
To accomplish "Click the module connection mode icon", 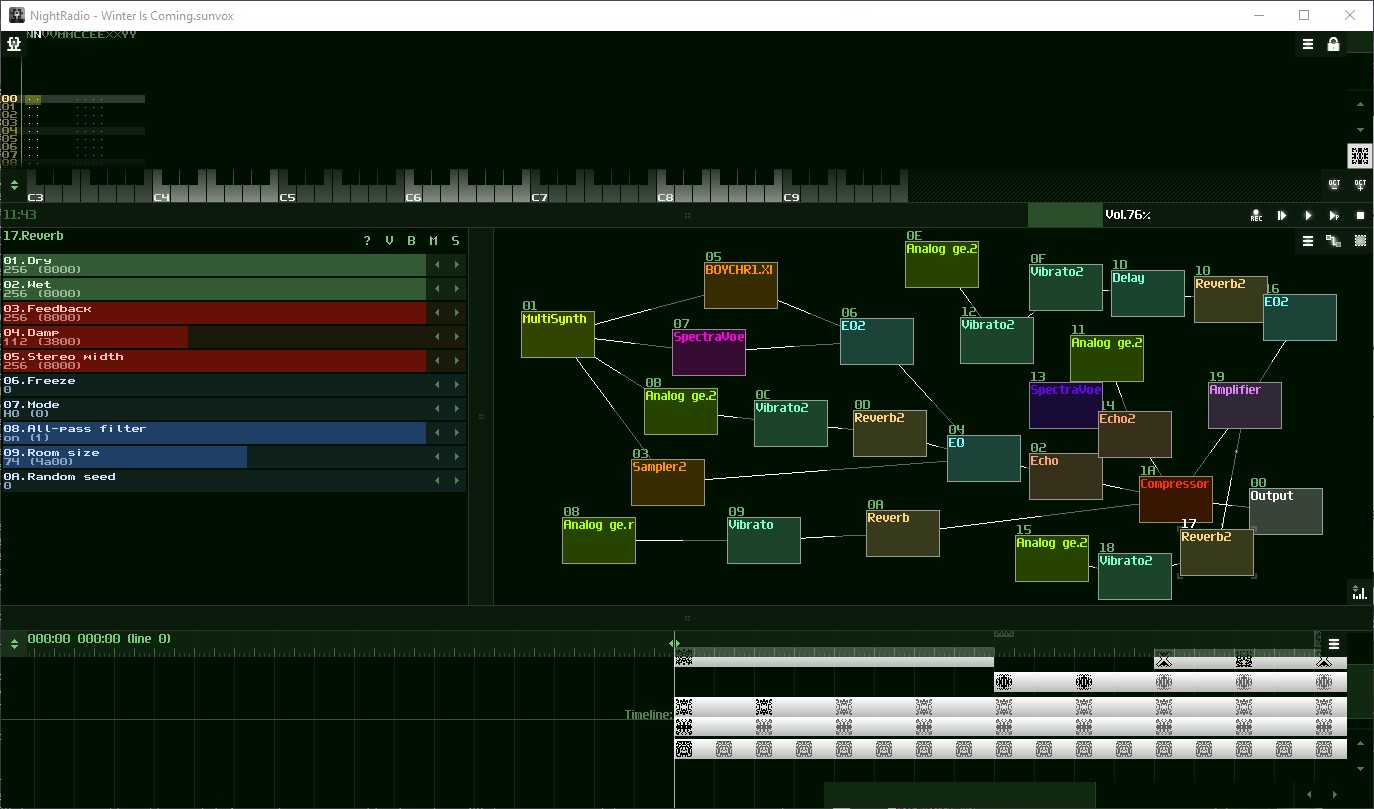I will [1333, 241].
